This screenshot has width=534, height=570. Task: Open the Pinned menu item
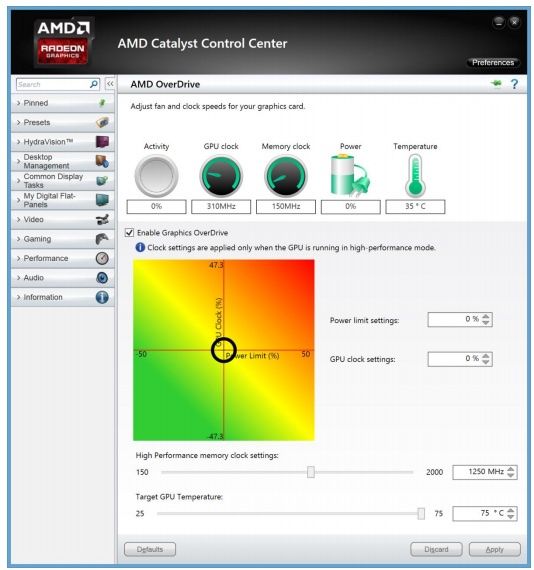click(63, 103)
